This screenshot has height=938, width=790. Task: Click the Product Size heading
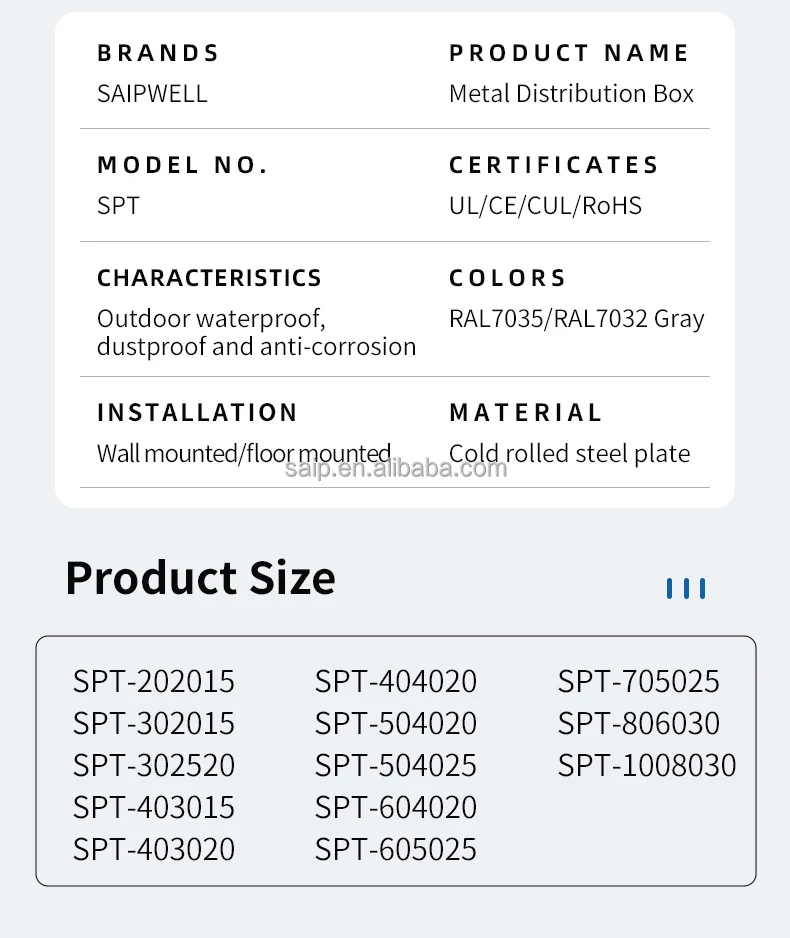200,578
